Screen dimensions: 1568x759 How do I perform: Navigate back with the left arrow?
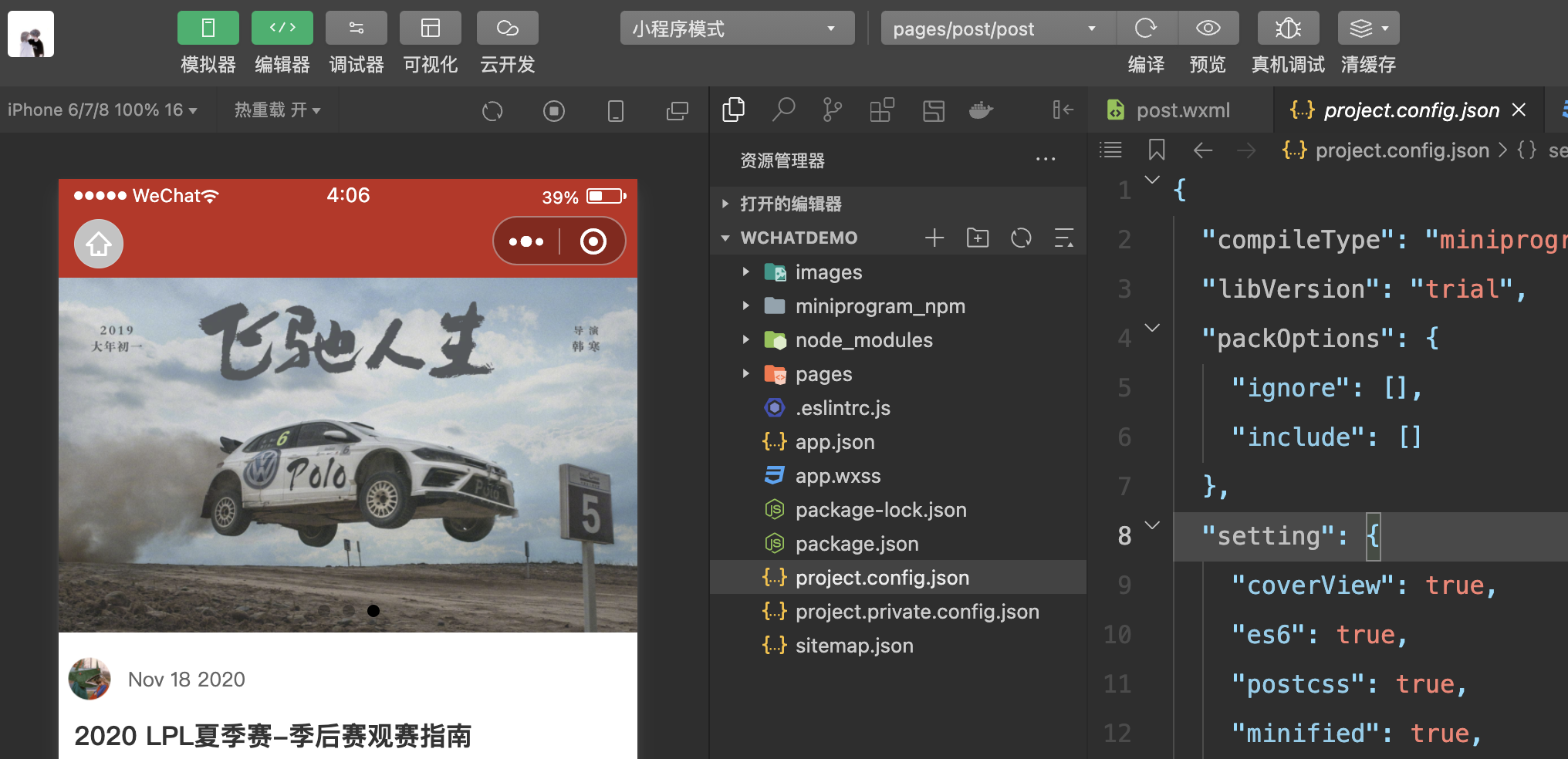pyautogui.click(x=1203, y=150)
